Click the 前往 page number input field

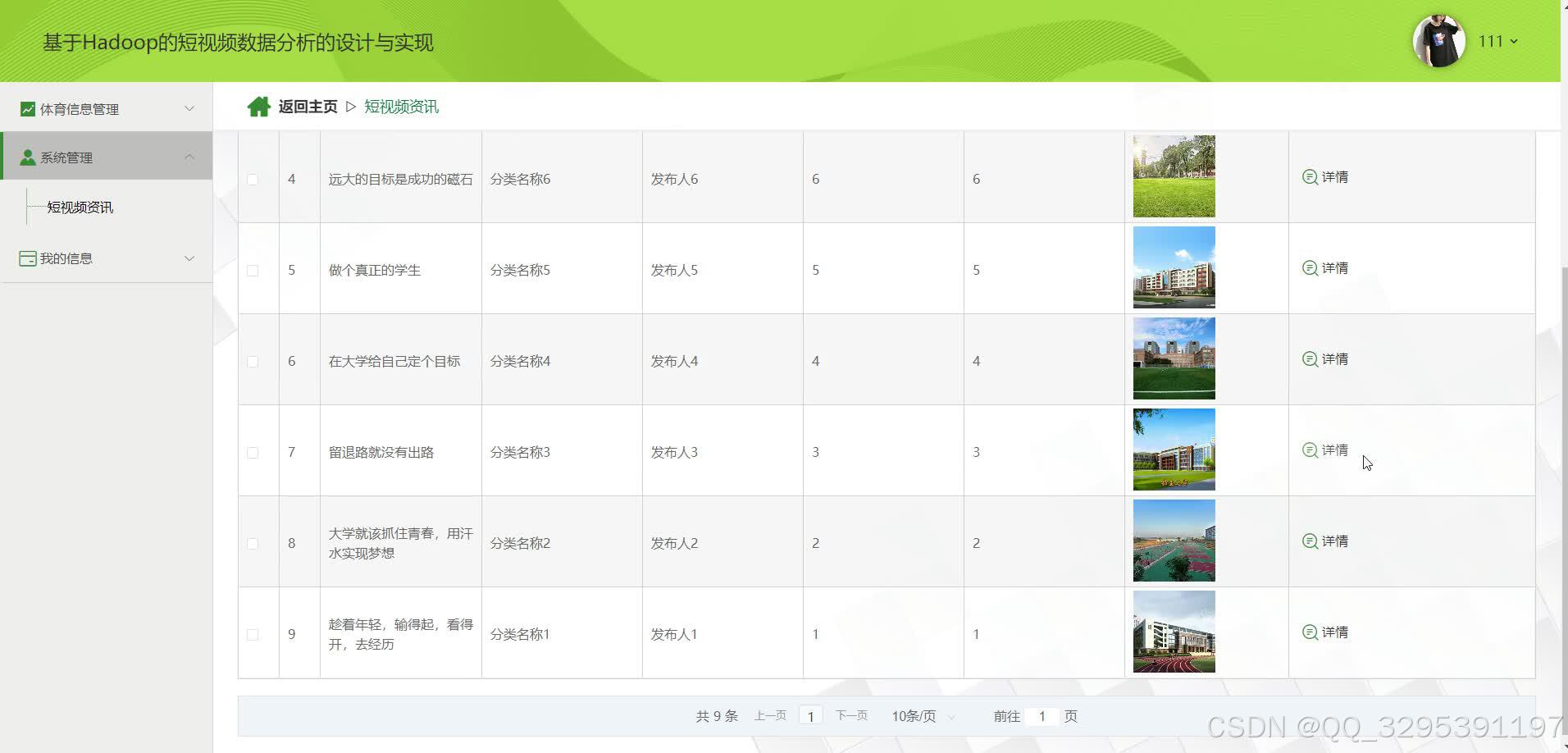1042,716
